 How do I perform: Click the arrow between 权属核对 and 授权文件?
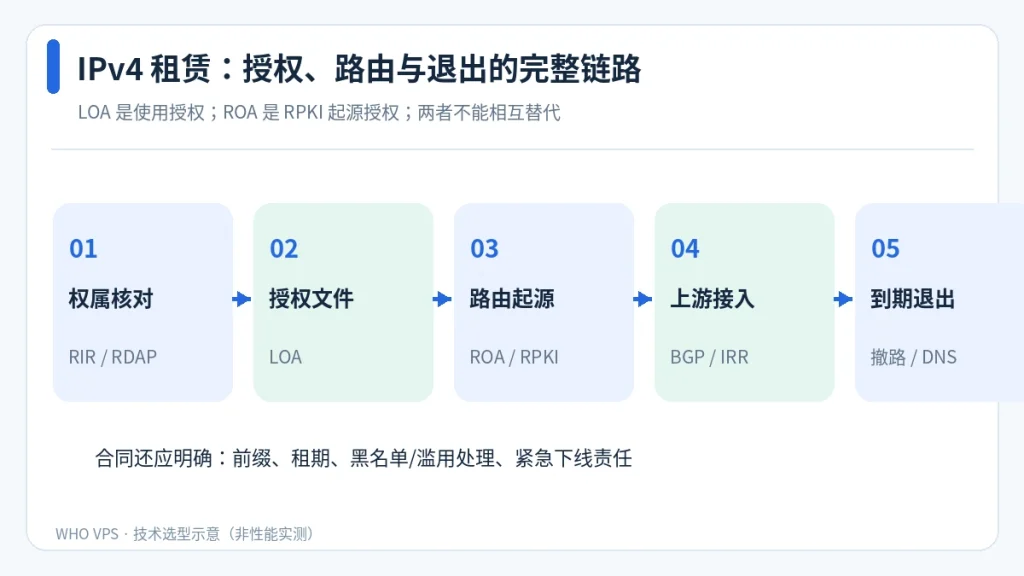(242, 299)
